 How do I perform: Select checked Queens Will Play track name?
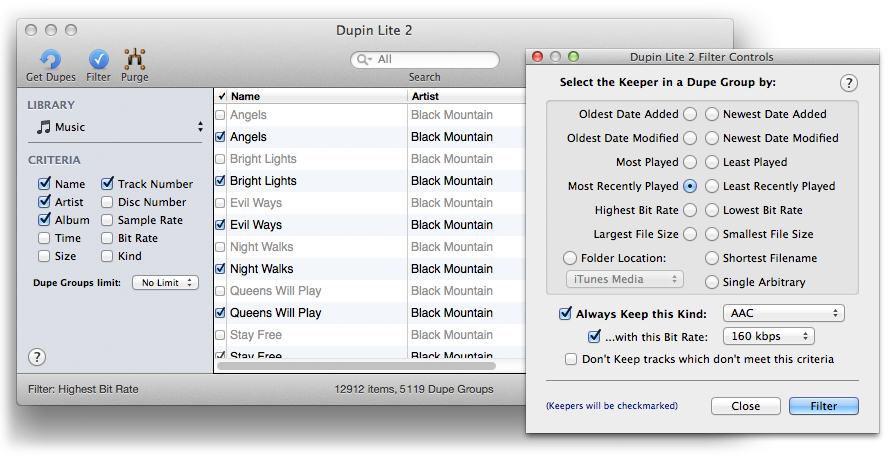(275, 312)
